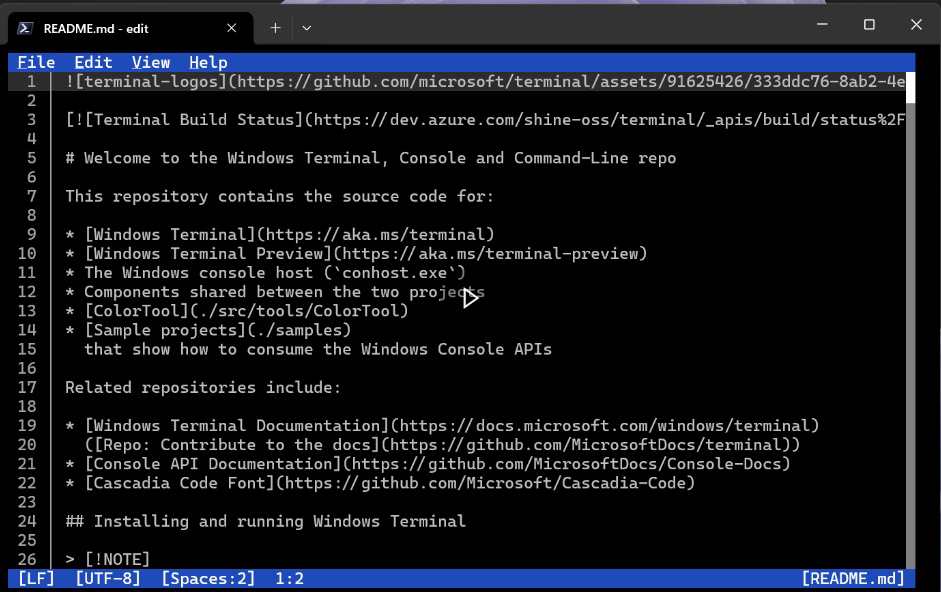
Task: Toggle the LF line ending indicator
Action: [x=36, y=579]
